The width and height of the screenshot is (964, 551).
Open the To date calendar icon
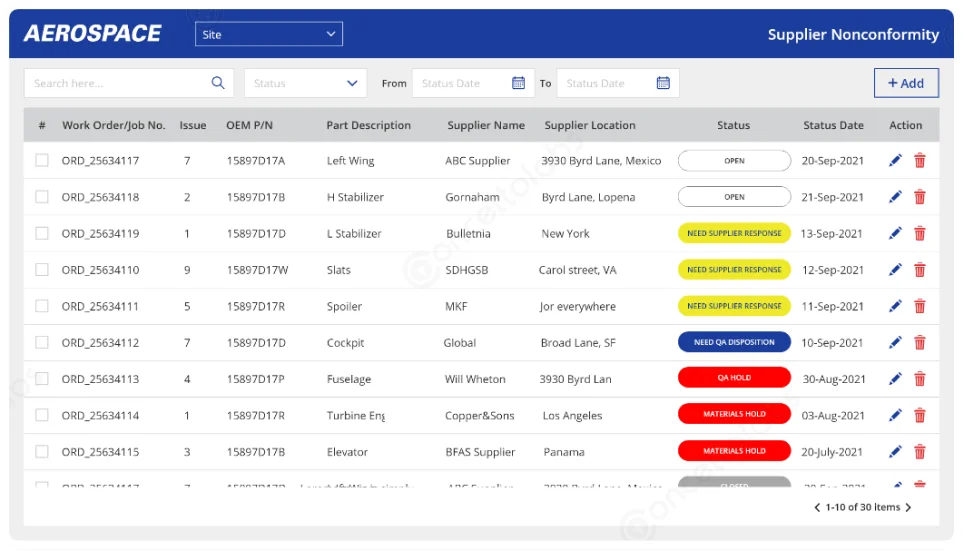pos(663,83)
